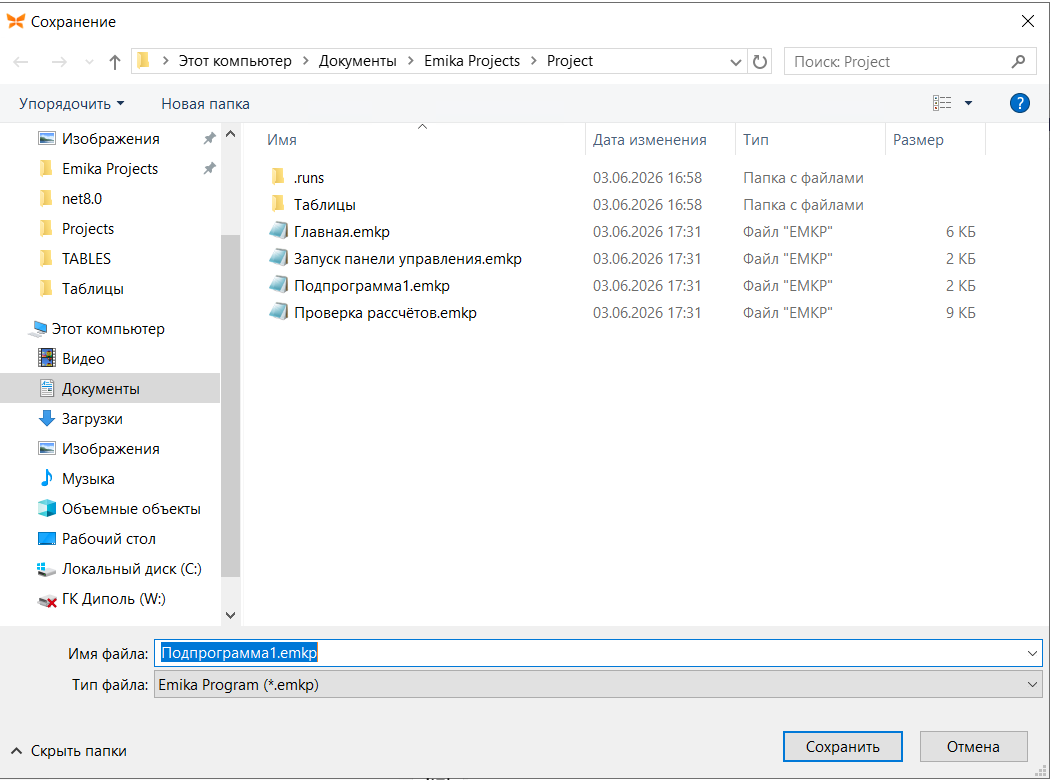The width and height of the screenshot is (1050, 780).
Task: Click the Главная.emkp file icon
Action: click(278, 231)
